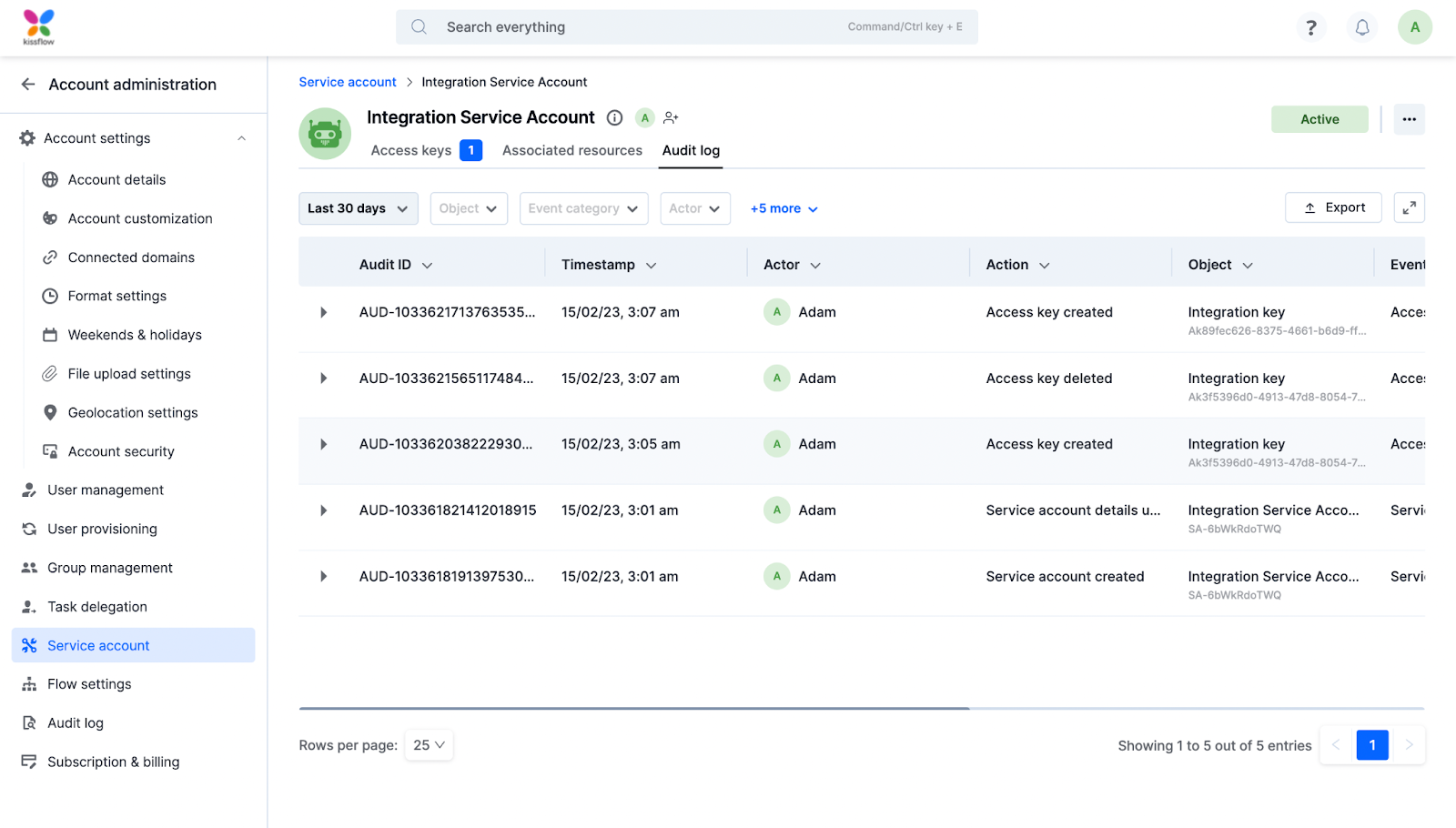The image size is (1456, 828).
Task: Open the Event category filter dropdown
Action: coord(584,208)
